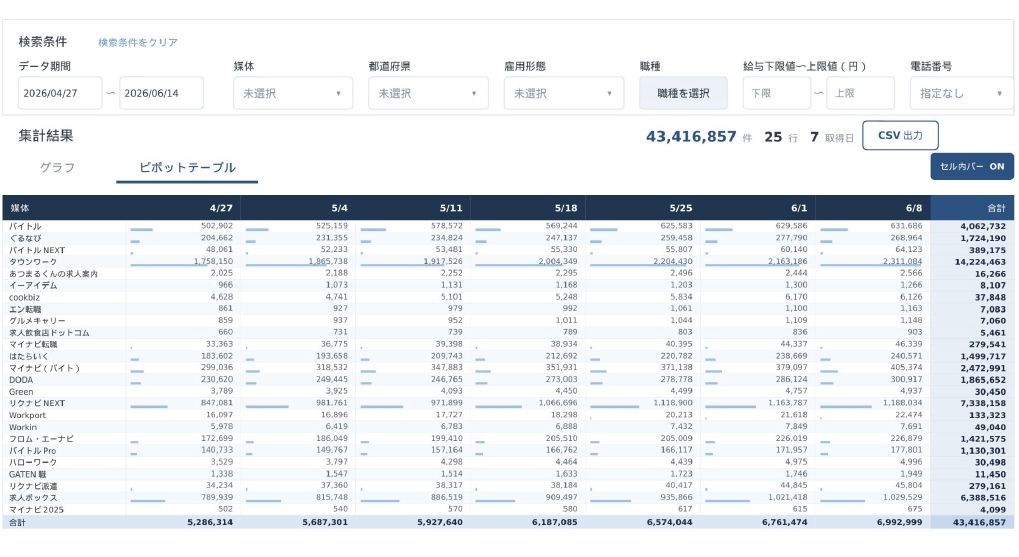Select the マイナビ 2025 row label
This screenshot has width=1019, height=557.
[36, 510]
